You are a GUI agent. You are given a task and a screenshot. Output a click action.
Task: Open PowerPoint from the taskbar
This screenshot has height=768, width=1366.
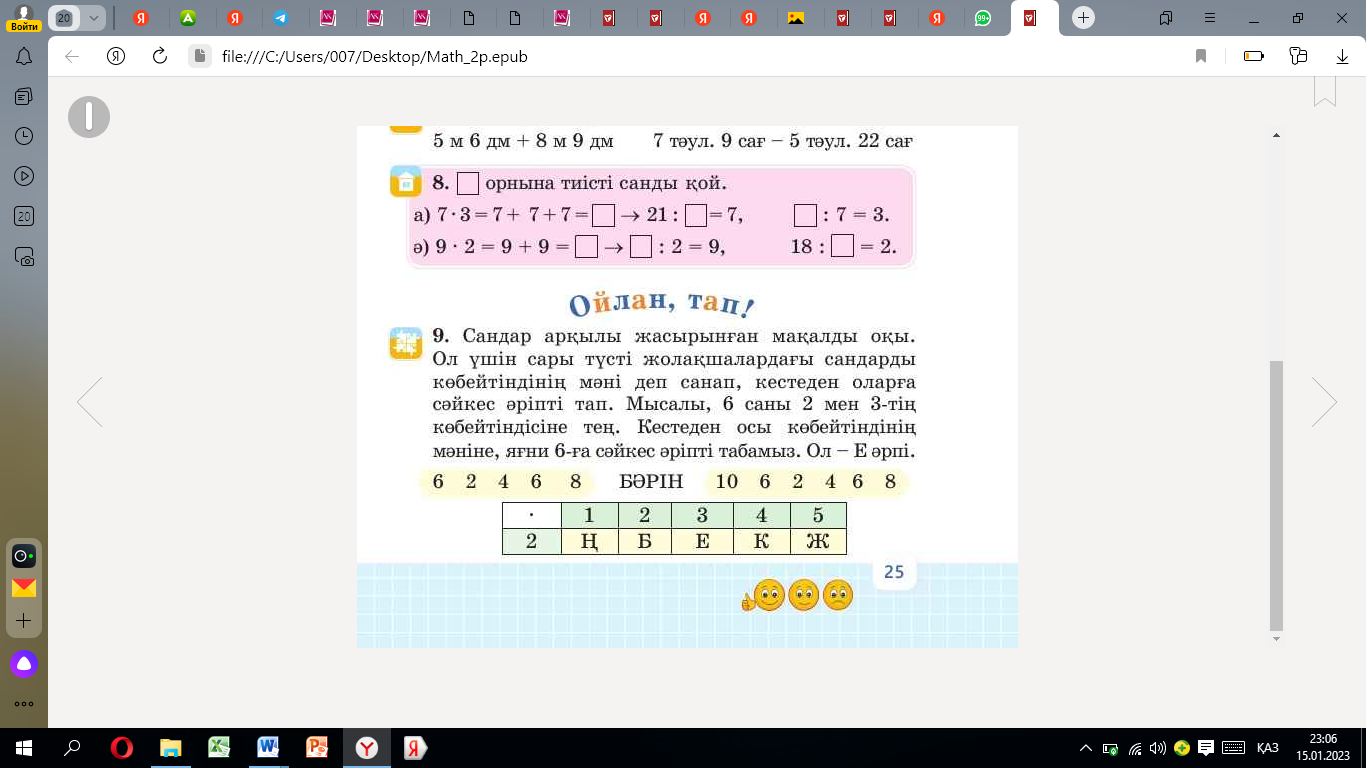[317, 748]
